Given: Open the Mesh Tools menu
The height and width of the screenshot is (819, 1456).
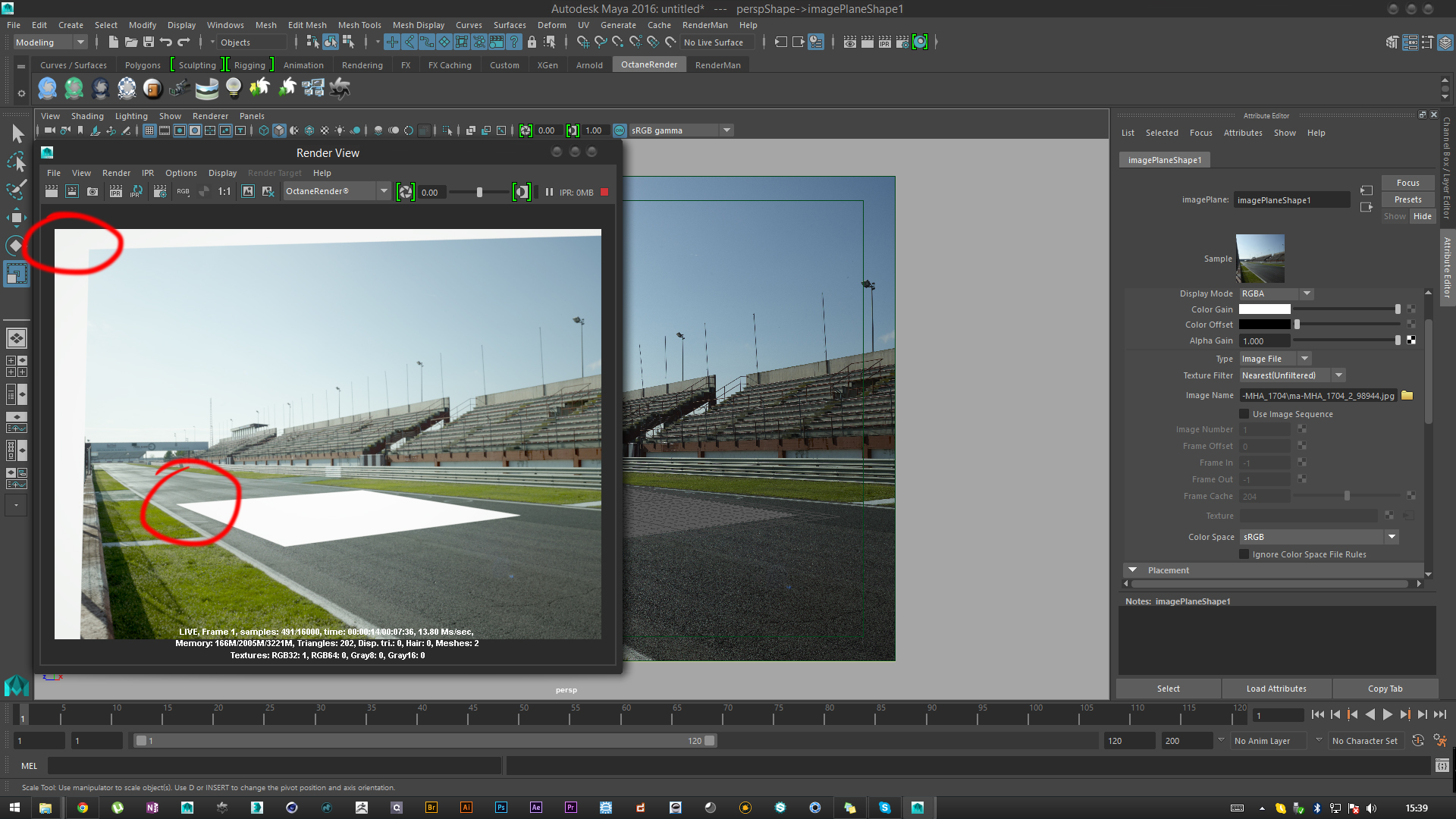Looking at the screenshot, I should [x=359, y=25].
